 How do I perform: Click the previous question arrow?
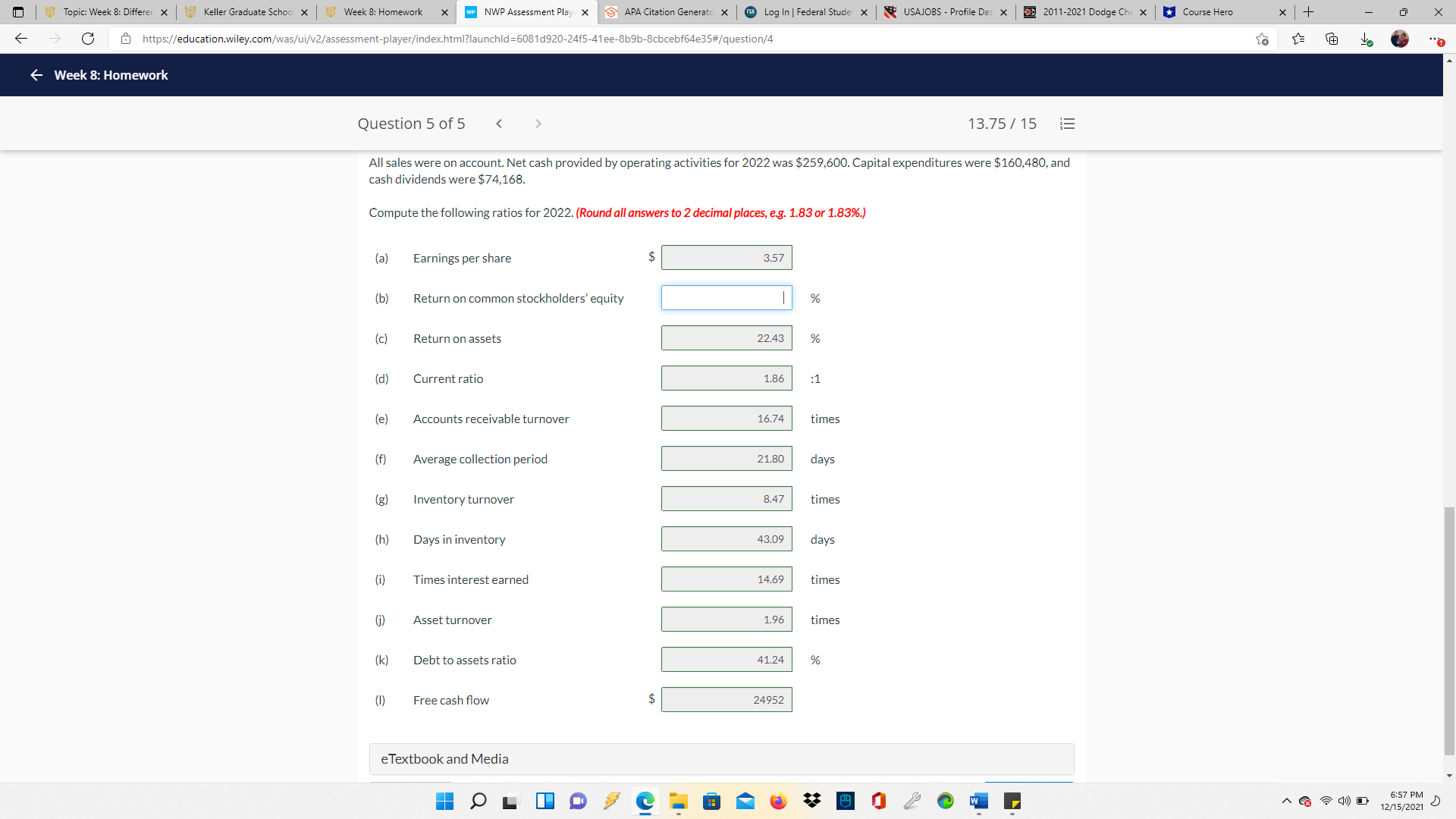[499, 123]
